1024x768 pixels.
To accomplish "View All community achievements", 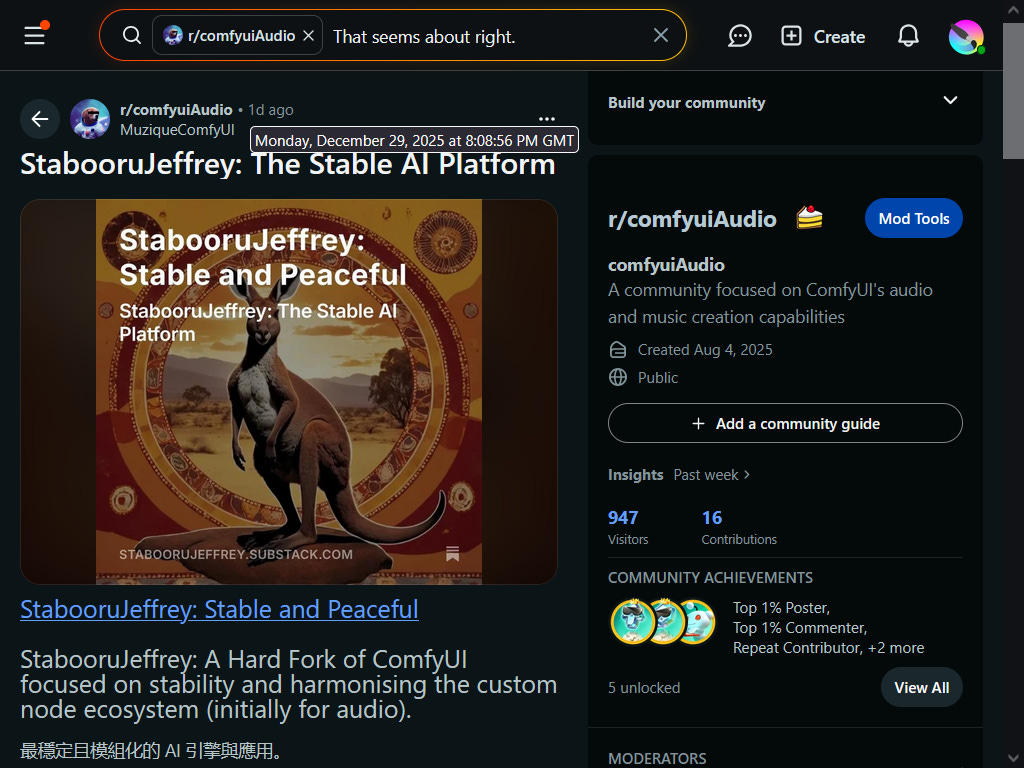I will (921, 687).
